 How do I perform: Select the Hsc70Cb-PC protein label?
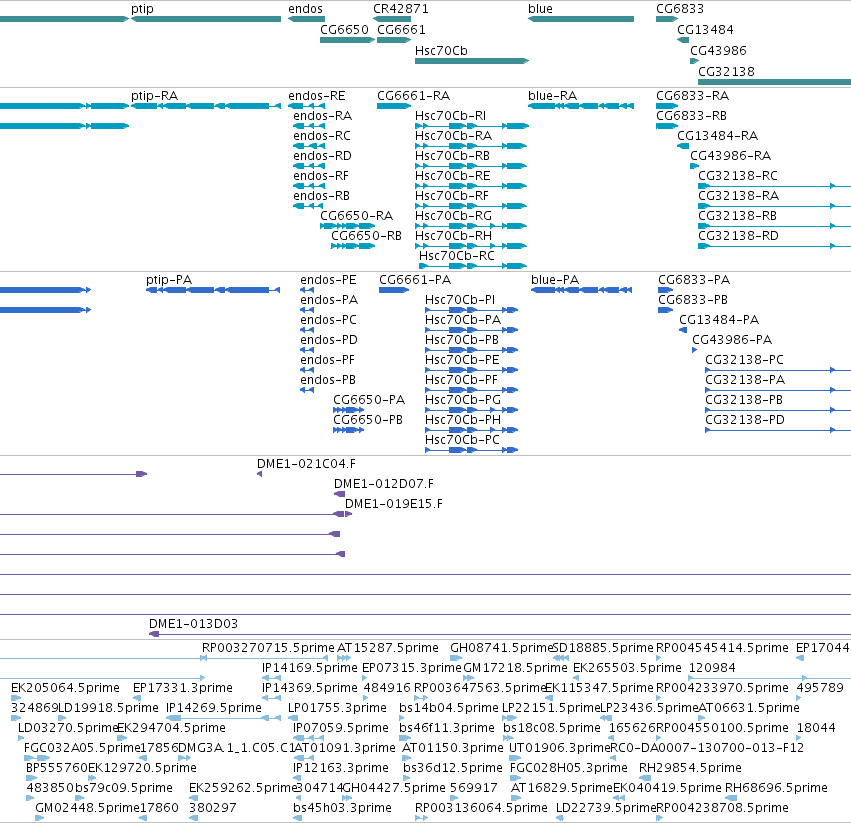click(x=462, y=440)
